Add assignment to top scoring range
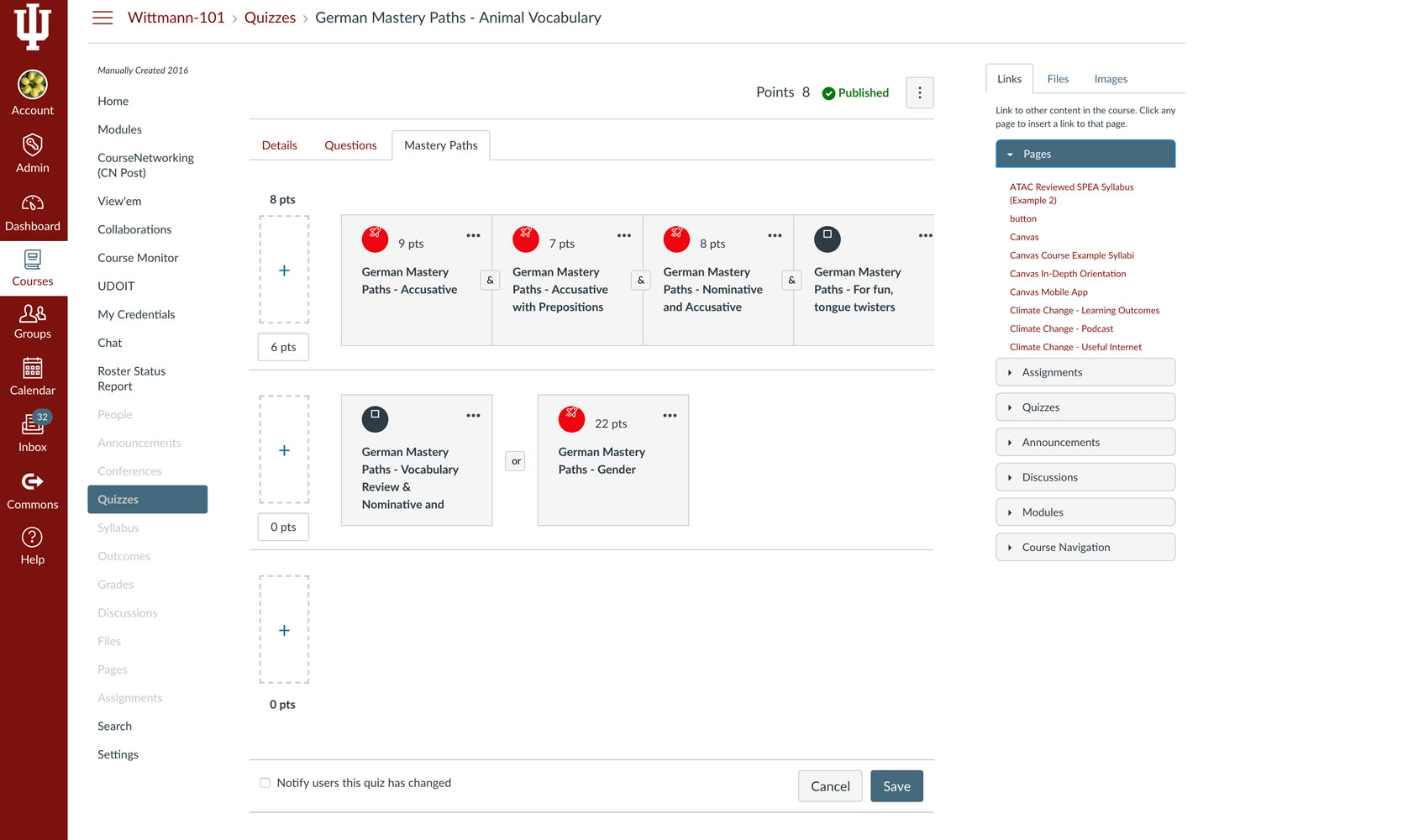 click(284, 270)
